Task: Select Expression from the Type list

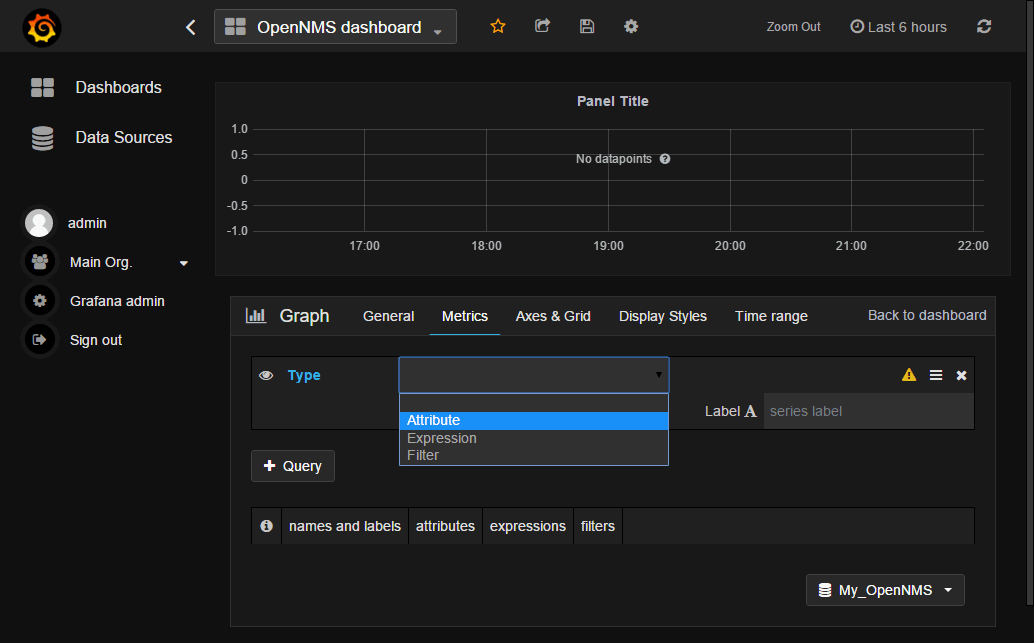Action: (x=533, y=438)
